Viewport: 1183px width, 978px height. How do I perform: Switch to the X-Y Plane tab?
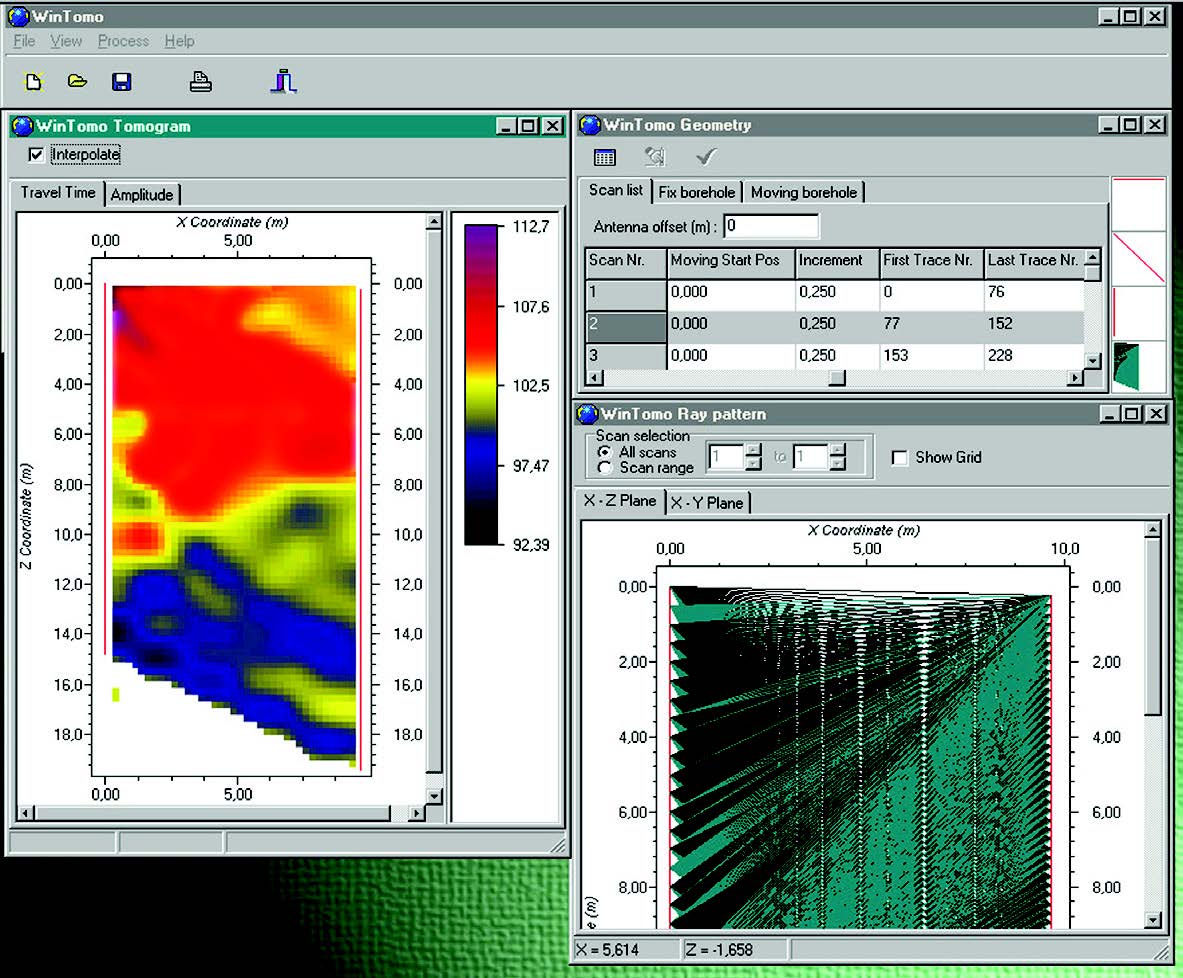coord(707,503)
